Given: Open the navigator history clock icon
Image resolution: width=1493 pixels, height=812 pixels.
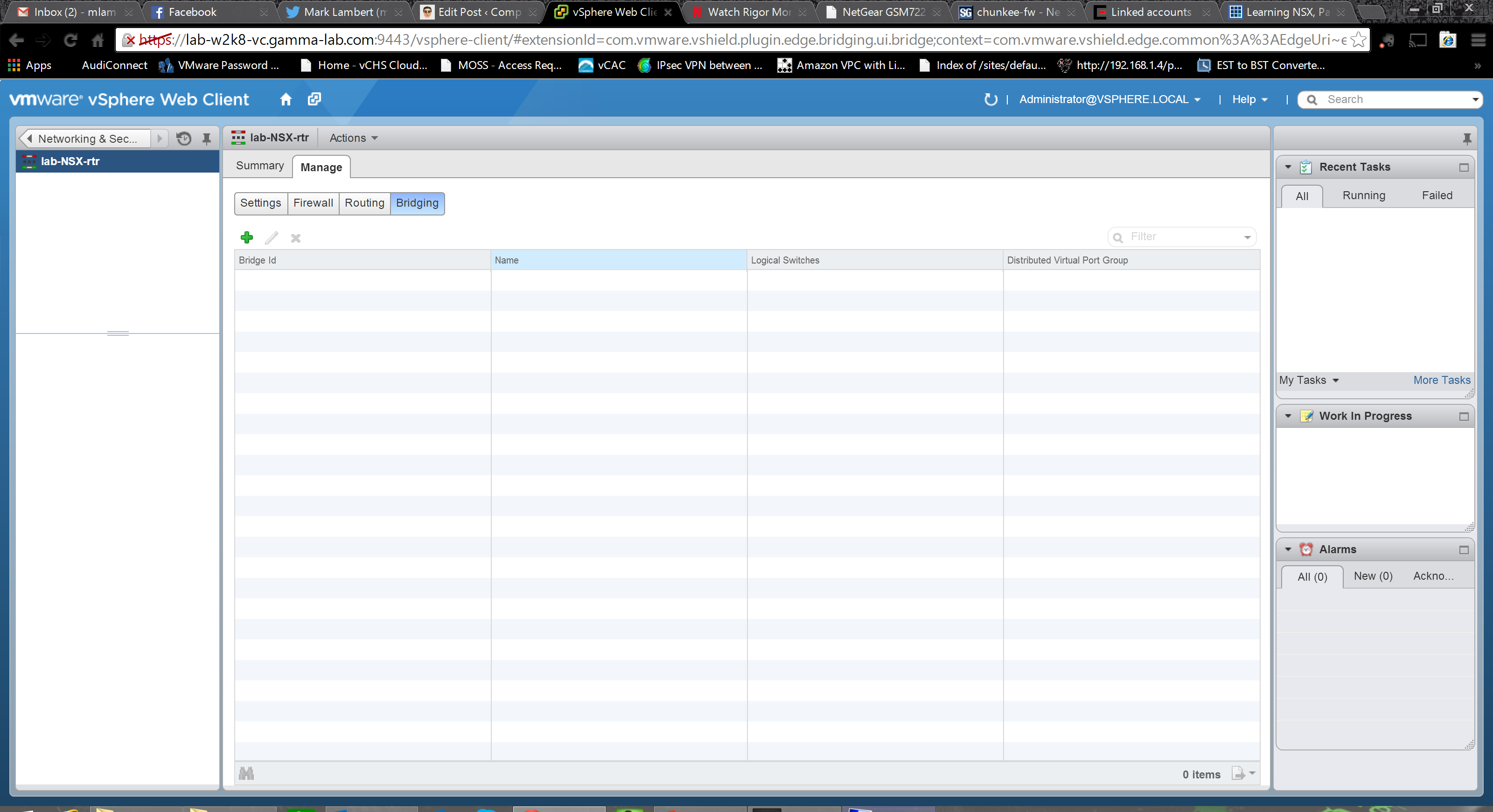Looking at the screenshot, I should pyautogui.click(x=184, y=139).
